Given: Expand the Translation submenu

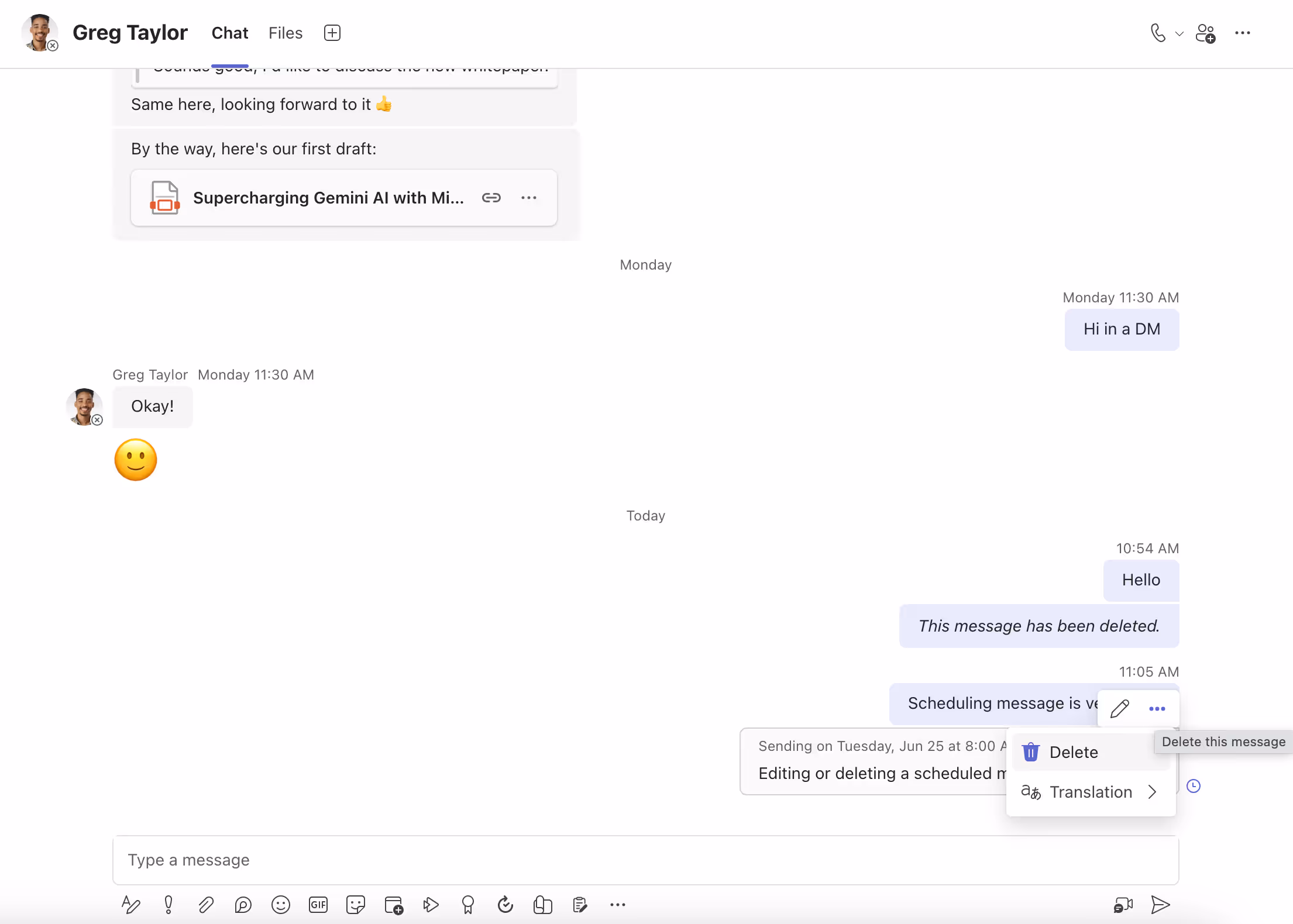Looking at the screenshot, I should pos(1091,792).
